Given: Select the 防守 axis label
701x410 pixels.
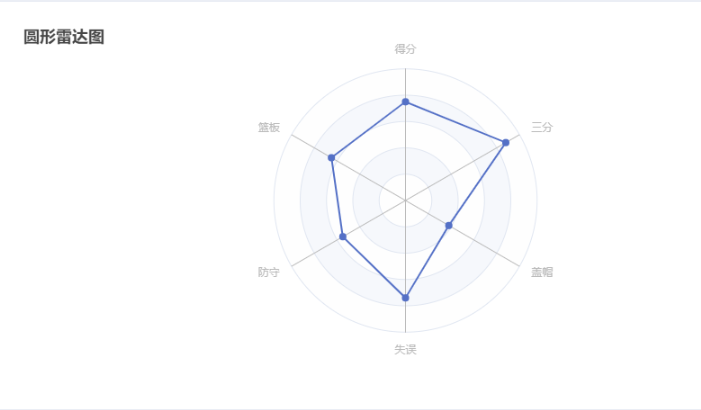Looking at the screenshot, I should 269,272.
